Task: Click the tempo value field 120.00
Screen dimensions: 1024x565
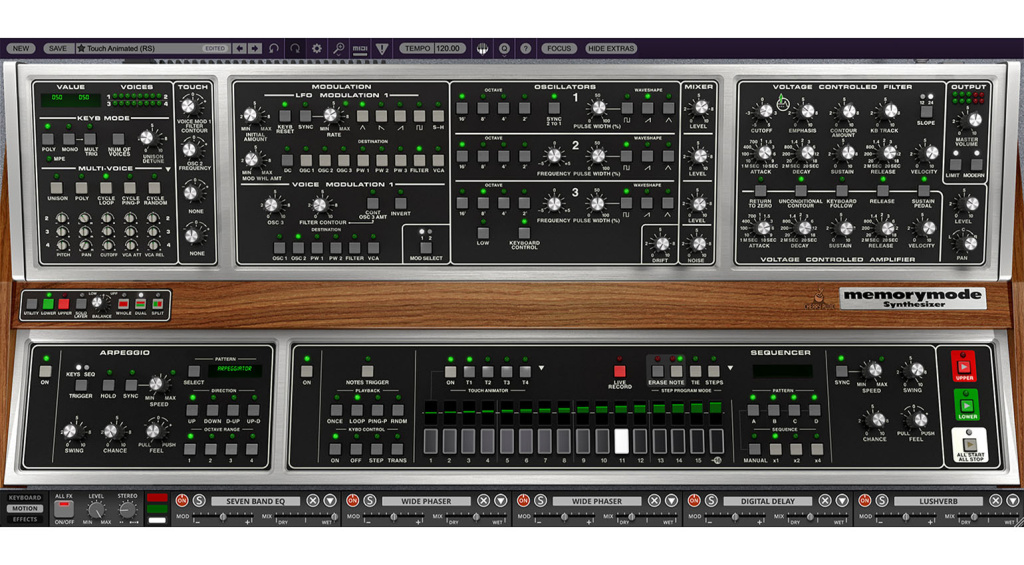Action: 449,48
